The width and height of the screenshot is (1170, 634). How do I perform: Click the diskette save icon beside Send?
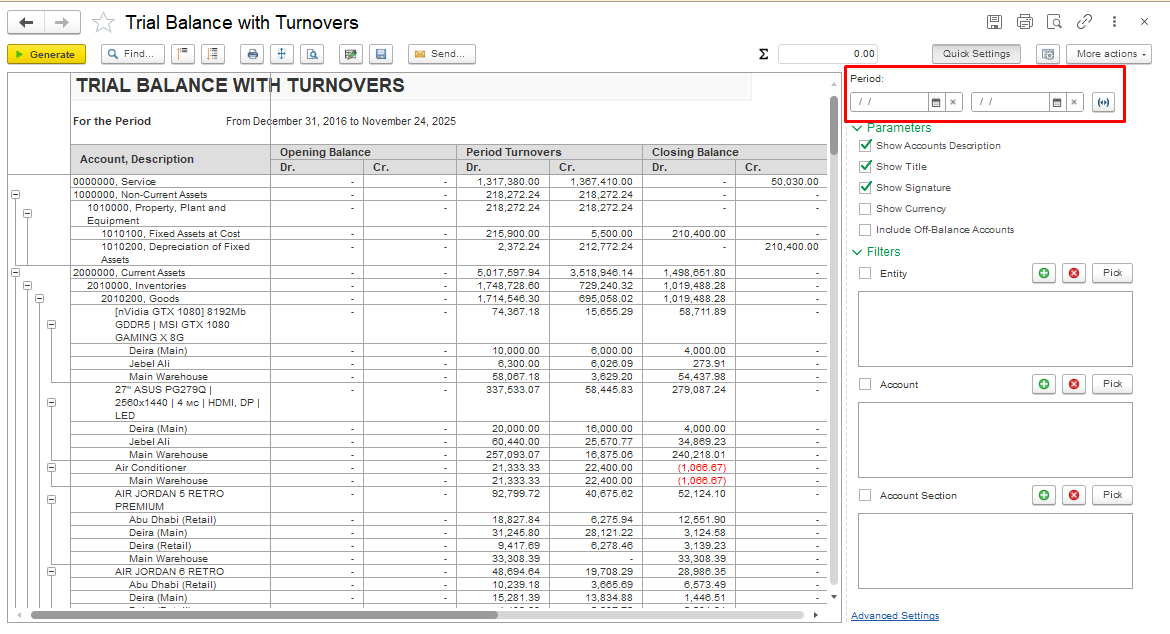point(380,54)
